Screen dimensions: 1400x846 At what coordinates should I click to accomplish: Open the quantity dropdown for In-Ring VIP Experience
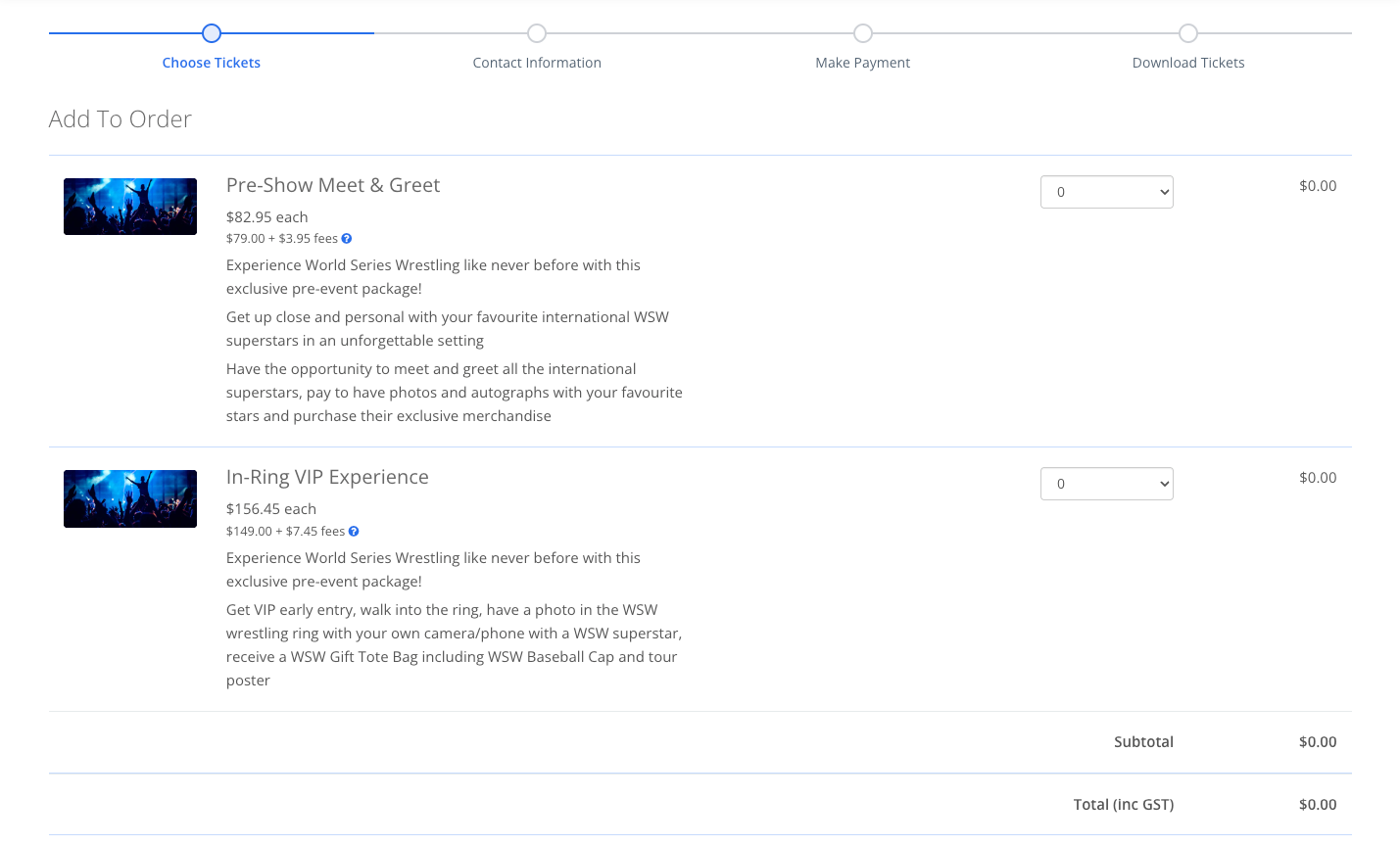pyautogui.click(x=1107, y=484)
